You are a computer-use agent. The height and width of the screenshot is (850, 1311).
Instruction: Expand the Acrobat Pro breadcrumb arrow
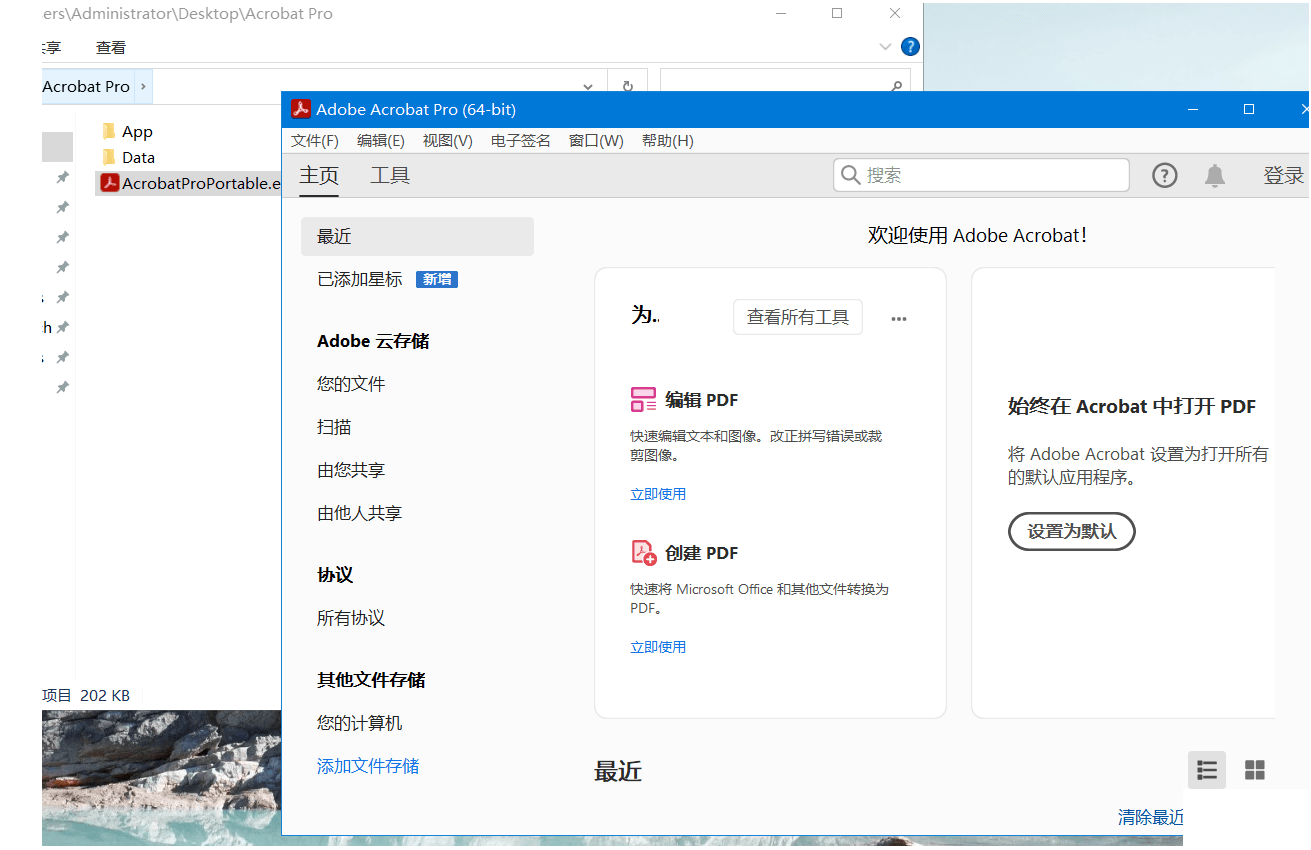point(144,87)
